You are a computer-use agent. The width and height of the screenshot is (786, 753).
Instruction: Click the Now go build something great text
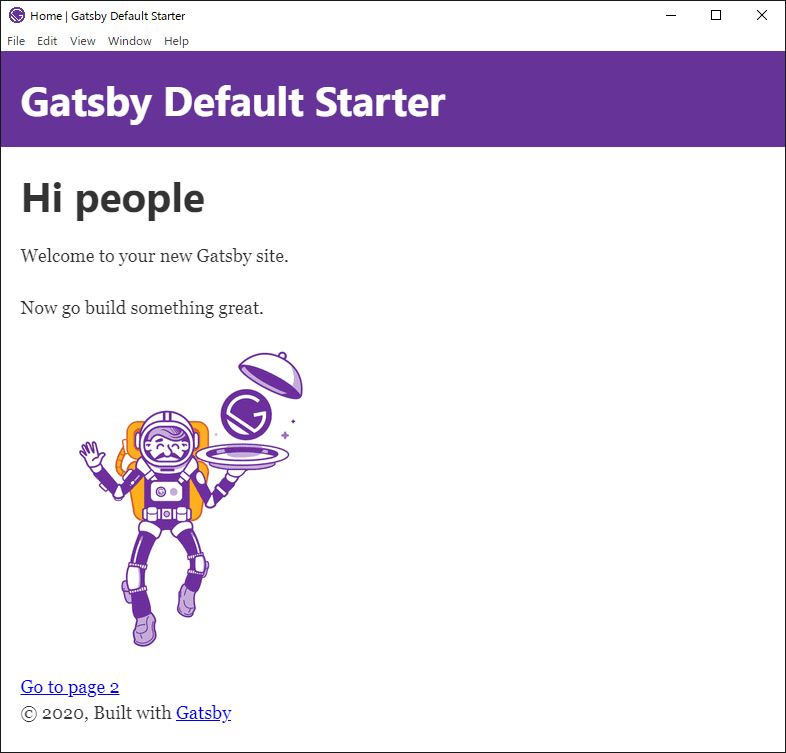pos(142,308)
